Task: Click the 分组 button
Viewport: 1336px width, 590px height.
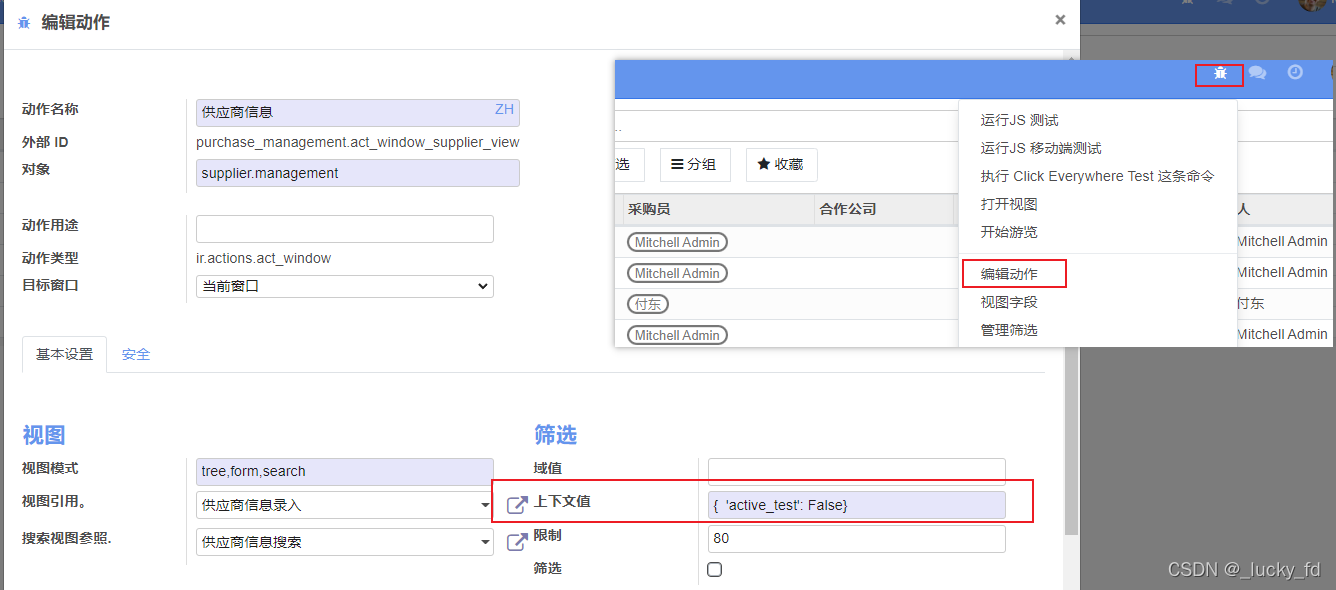Action: click(x=695, y=164)
